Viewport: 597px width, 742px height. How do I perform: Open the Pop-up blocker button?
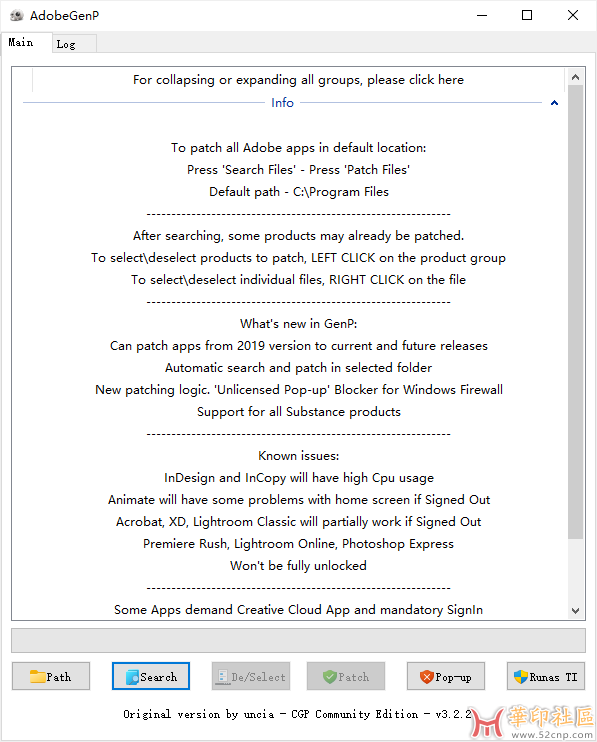(446, 676)
